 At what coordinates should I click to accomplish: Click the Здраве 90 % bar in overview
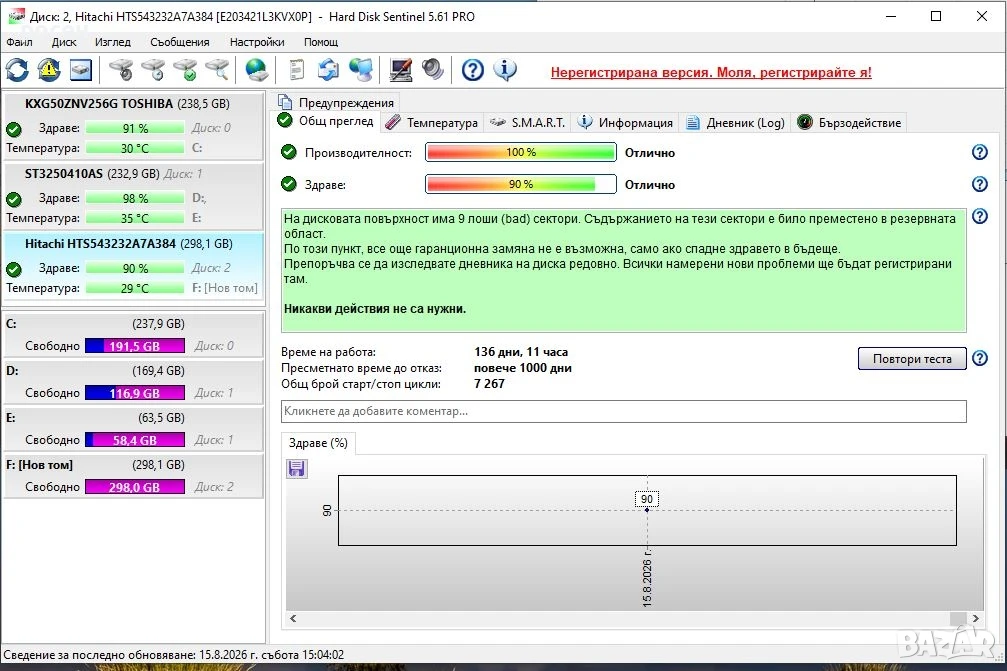[x=521, y=184]
